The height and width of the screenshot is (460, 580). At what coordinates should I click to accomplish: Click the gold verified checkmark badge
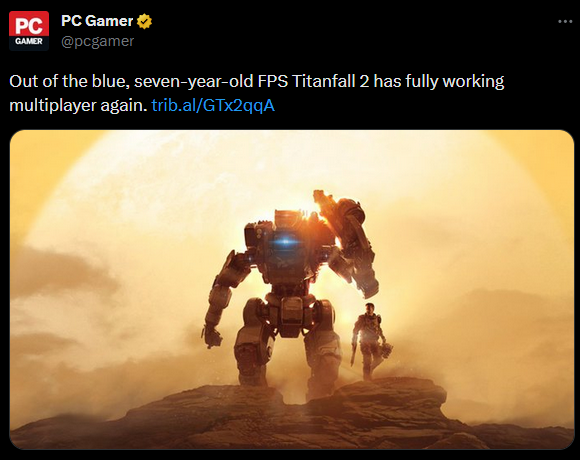144,21
